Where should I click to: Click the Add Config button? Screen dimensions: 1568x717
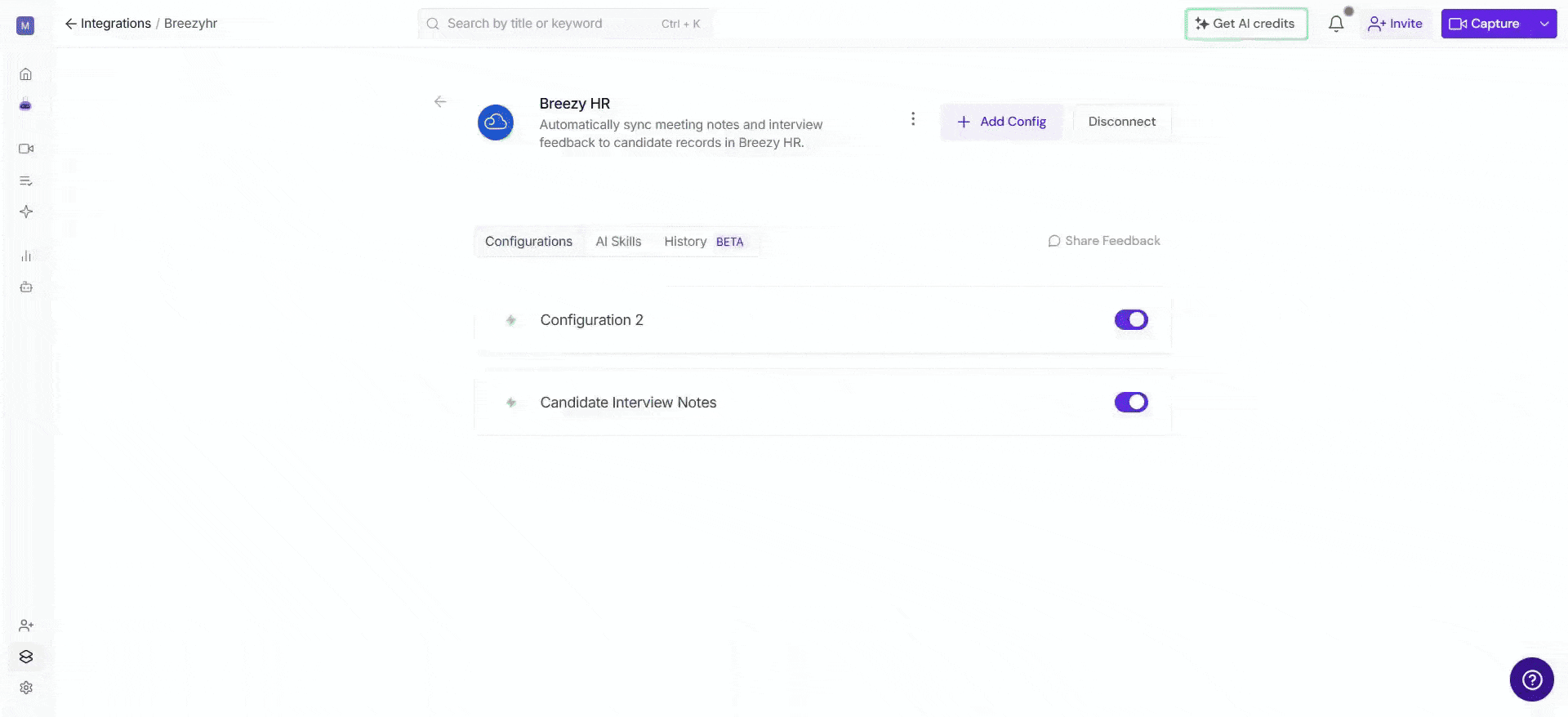(1001, 122)
